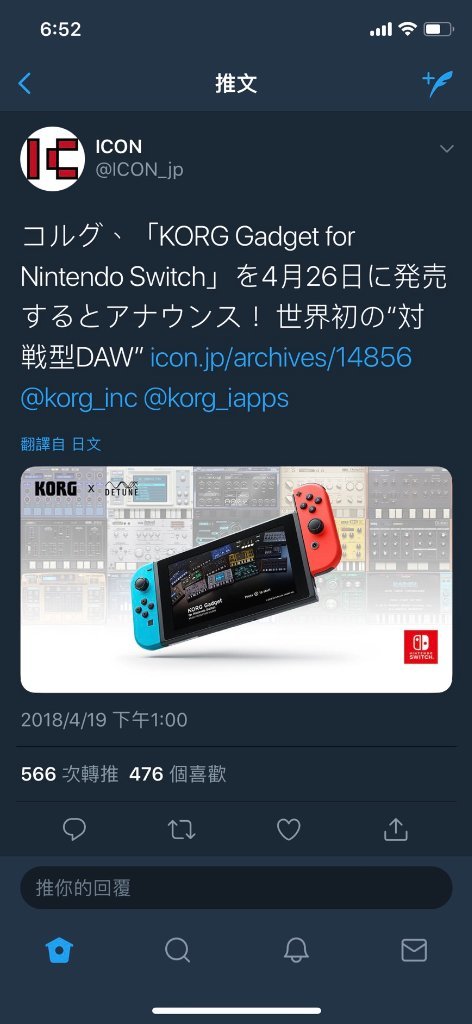Screen dimensions: 472x1024
Task: Open the @ICON_jp profile handle
Action: 139,170
